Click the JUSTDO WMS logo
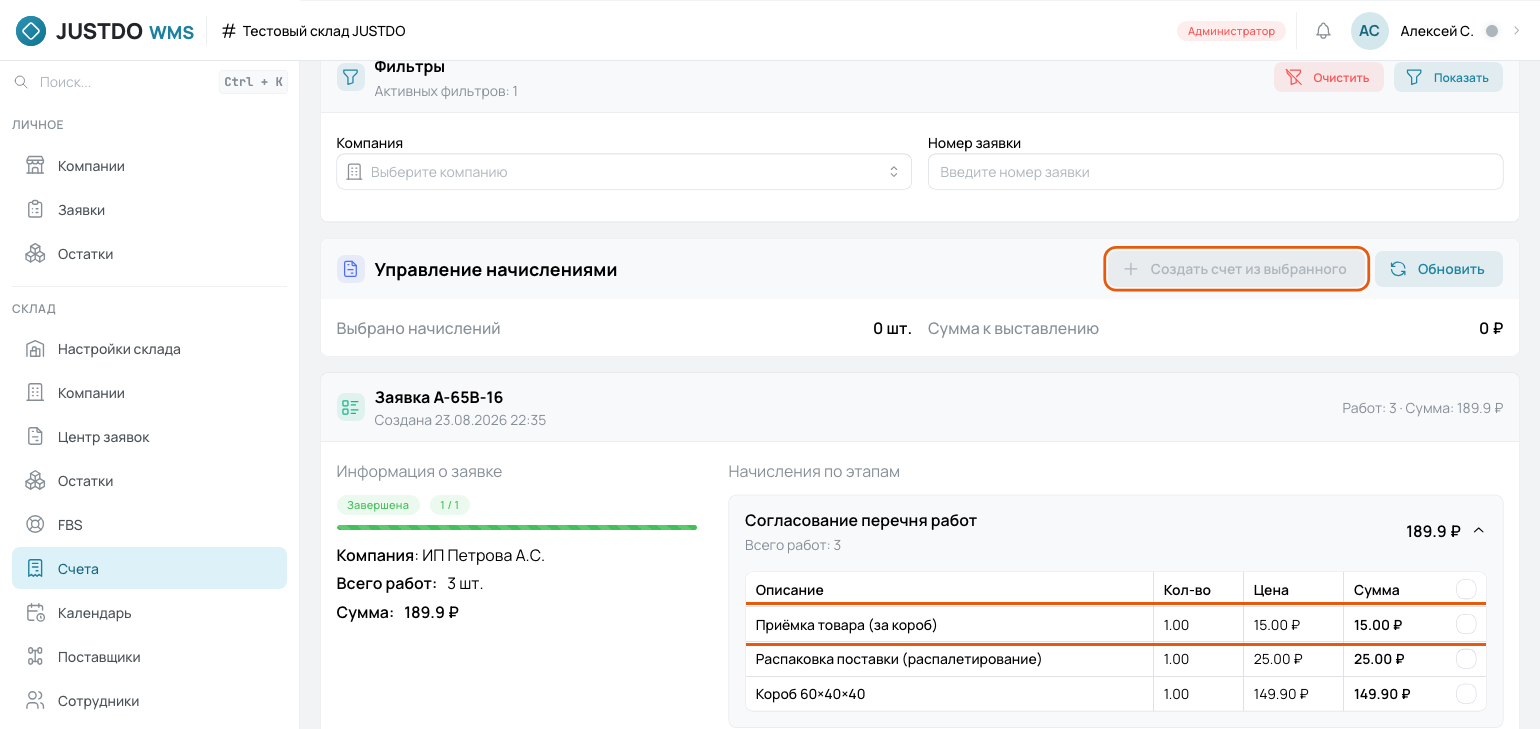 click(x=105, y=31)
